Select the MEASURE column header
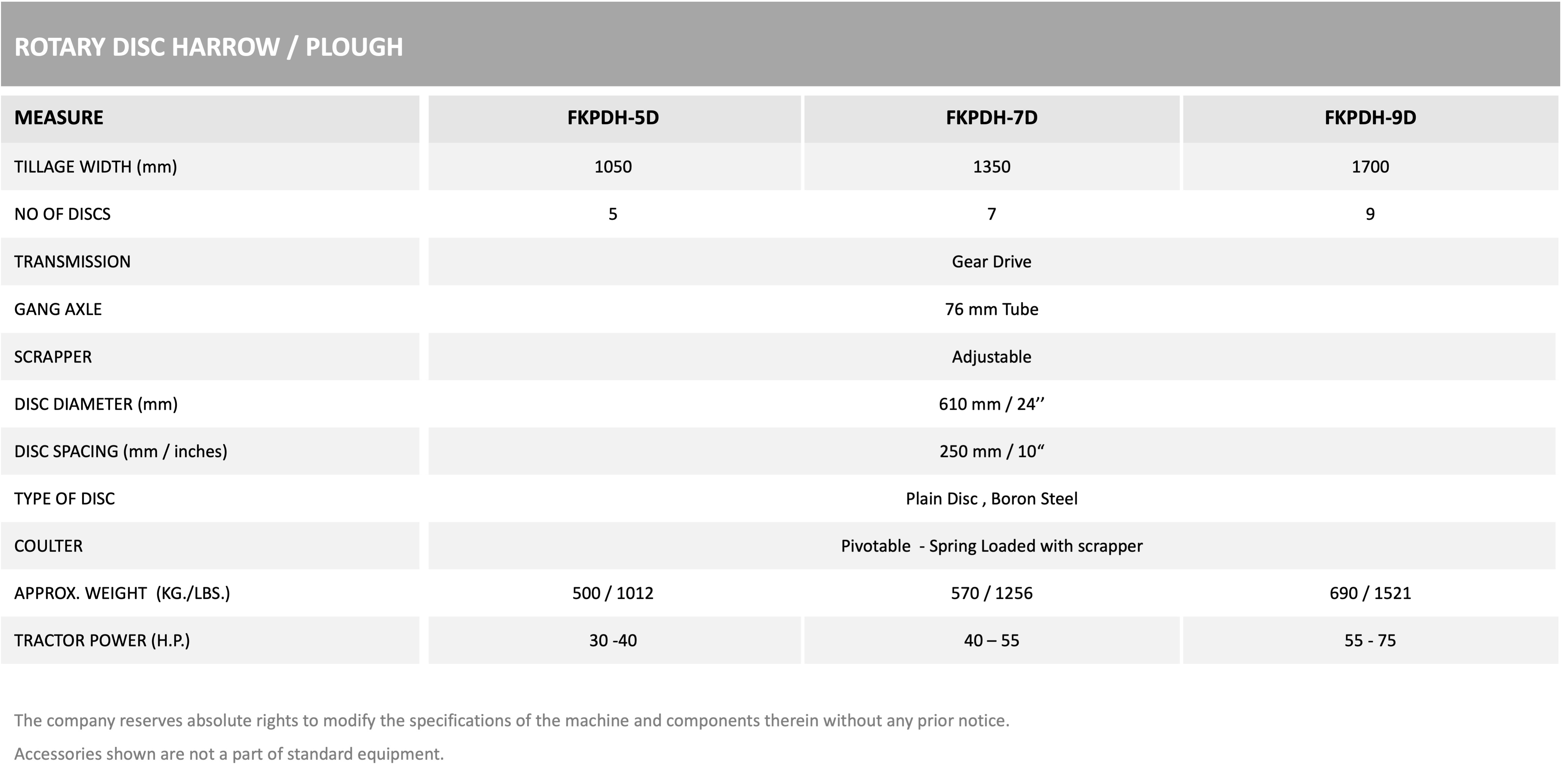Viewport: 1568px width, 778px height. tap(59, 117)
